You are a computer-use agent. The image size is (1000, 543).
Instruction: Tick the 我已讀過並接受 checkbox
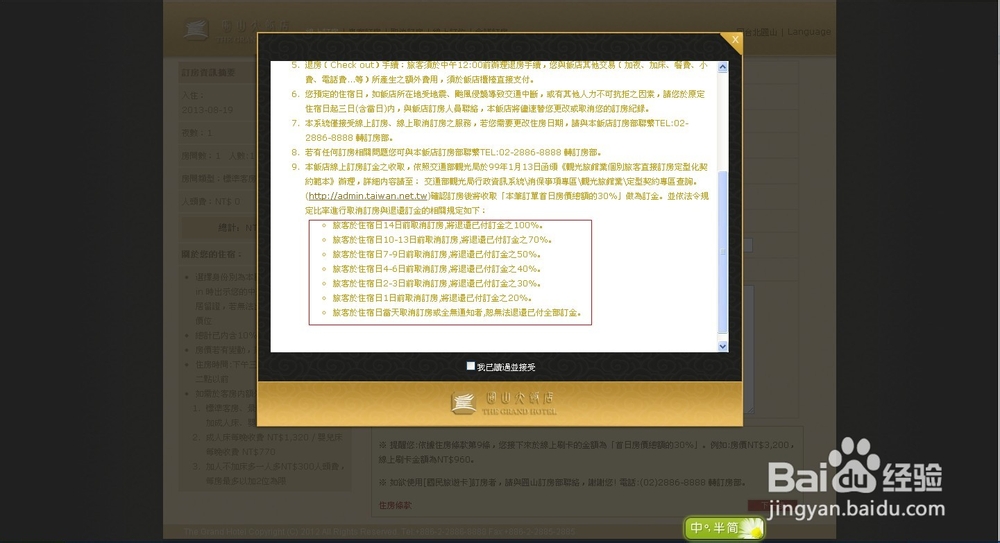[471, 366]
